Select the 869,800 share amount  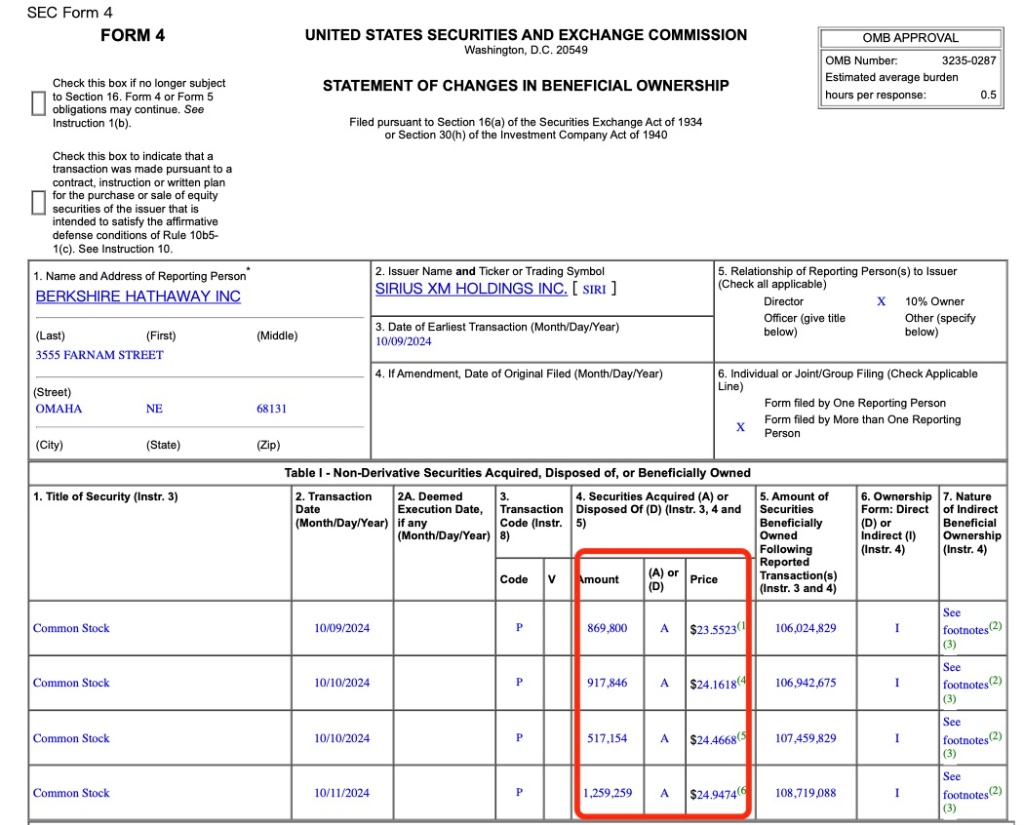point(608,629)
